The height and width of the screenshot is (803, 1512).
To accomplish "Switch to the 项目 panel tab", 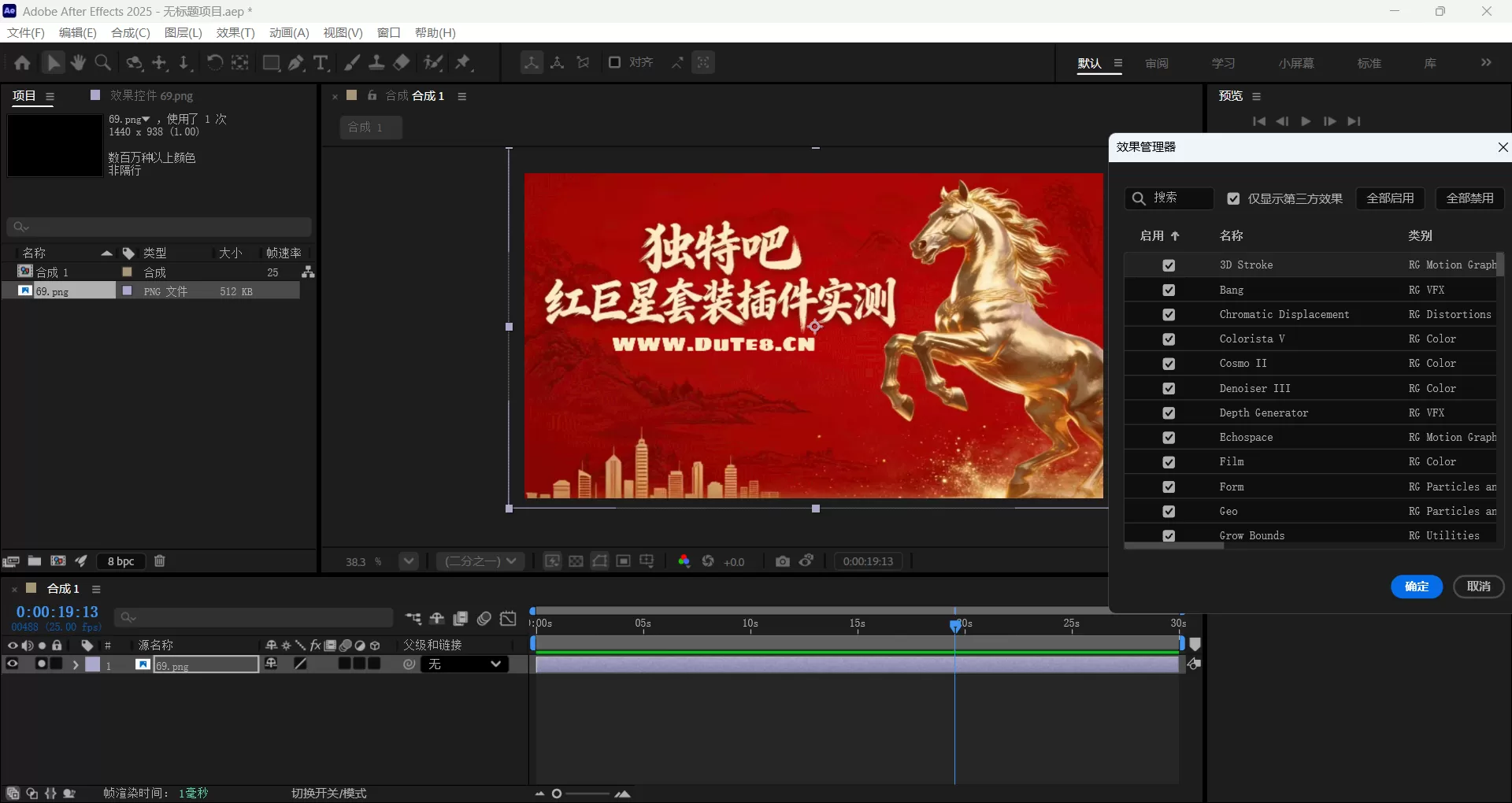I will 24,96.
